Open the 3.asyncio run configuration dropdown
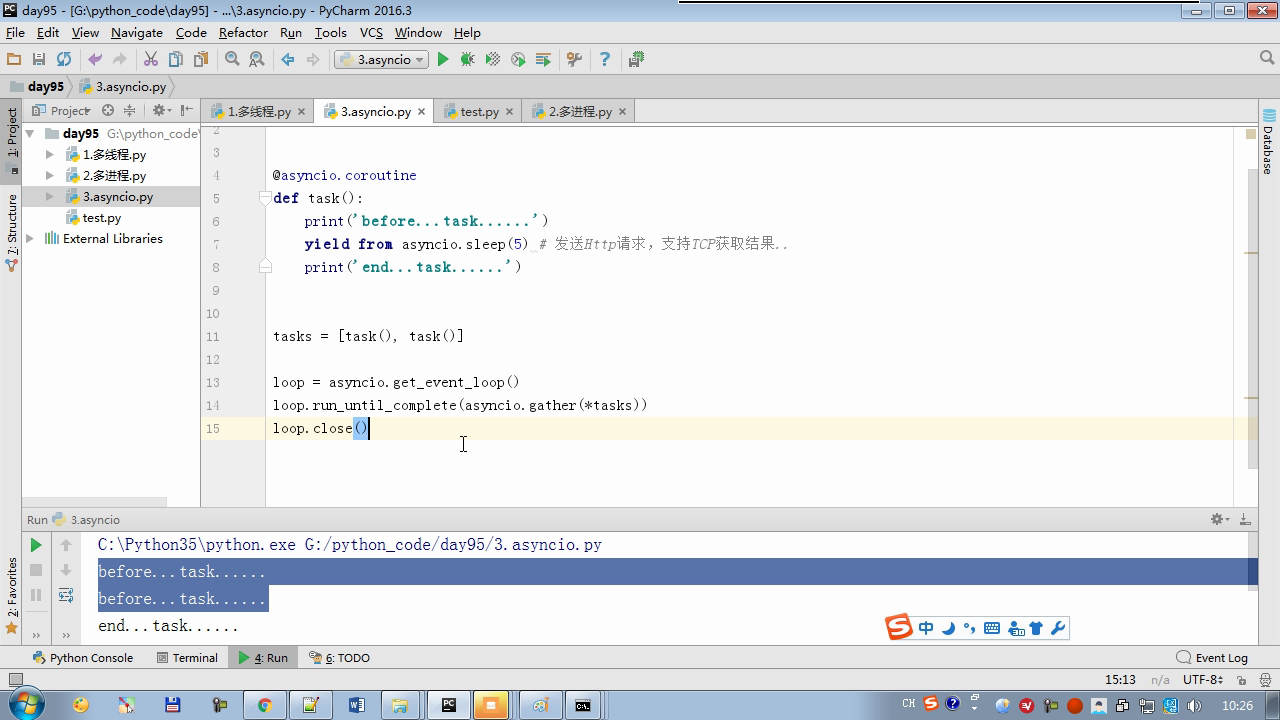The height and width of the screenshot is (720, 1280). point(381,60)
